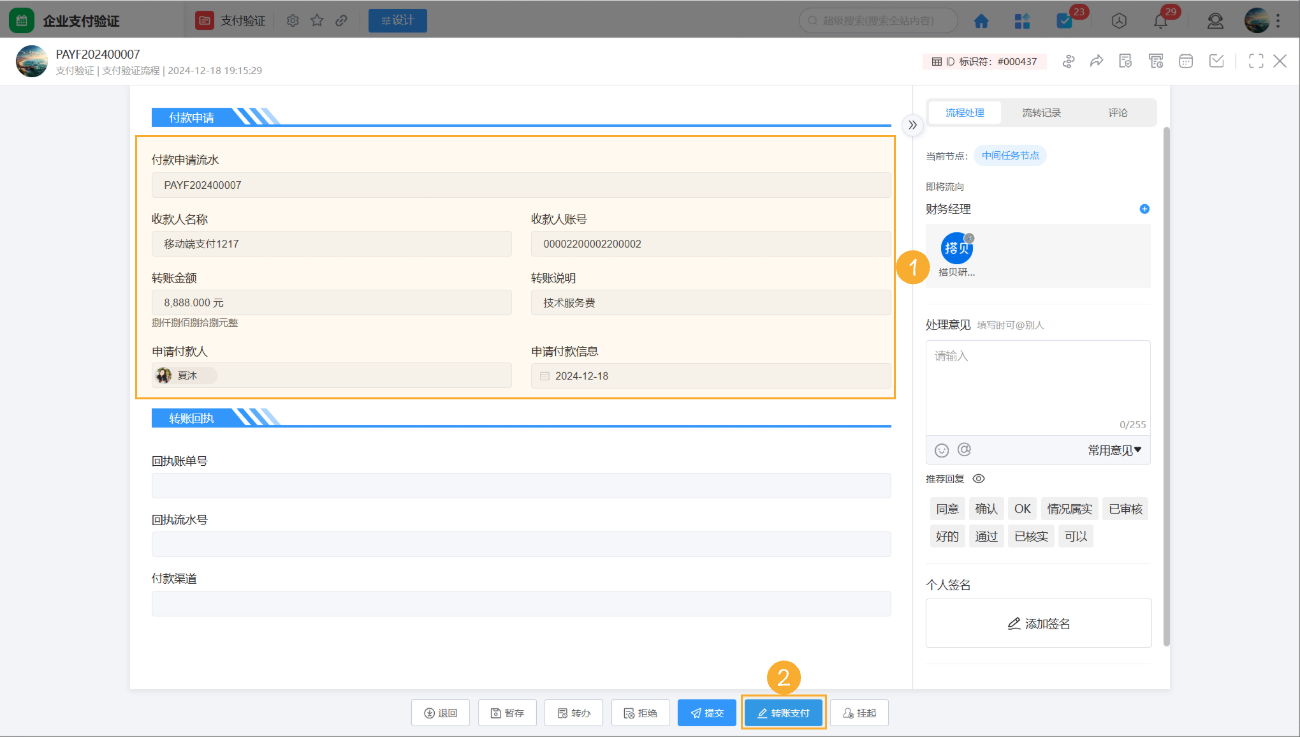Toggle the eye icon next to 推荐回复
This screenshot has height=737, width=1300.
978,478
